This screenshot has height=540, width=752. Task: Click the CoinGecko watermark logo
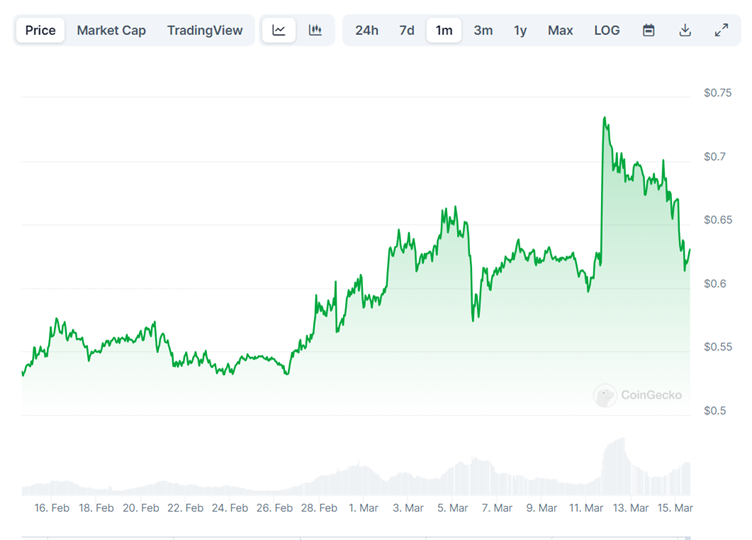[638, 395]
